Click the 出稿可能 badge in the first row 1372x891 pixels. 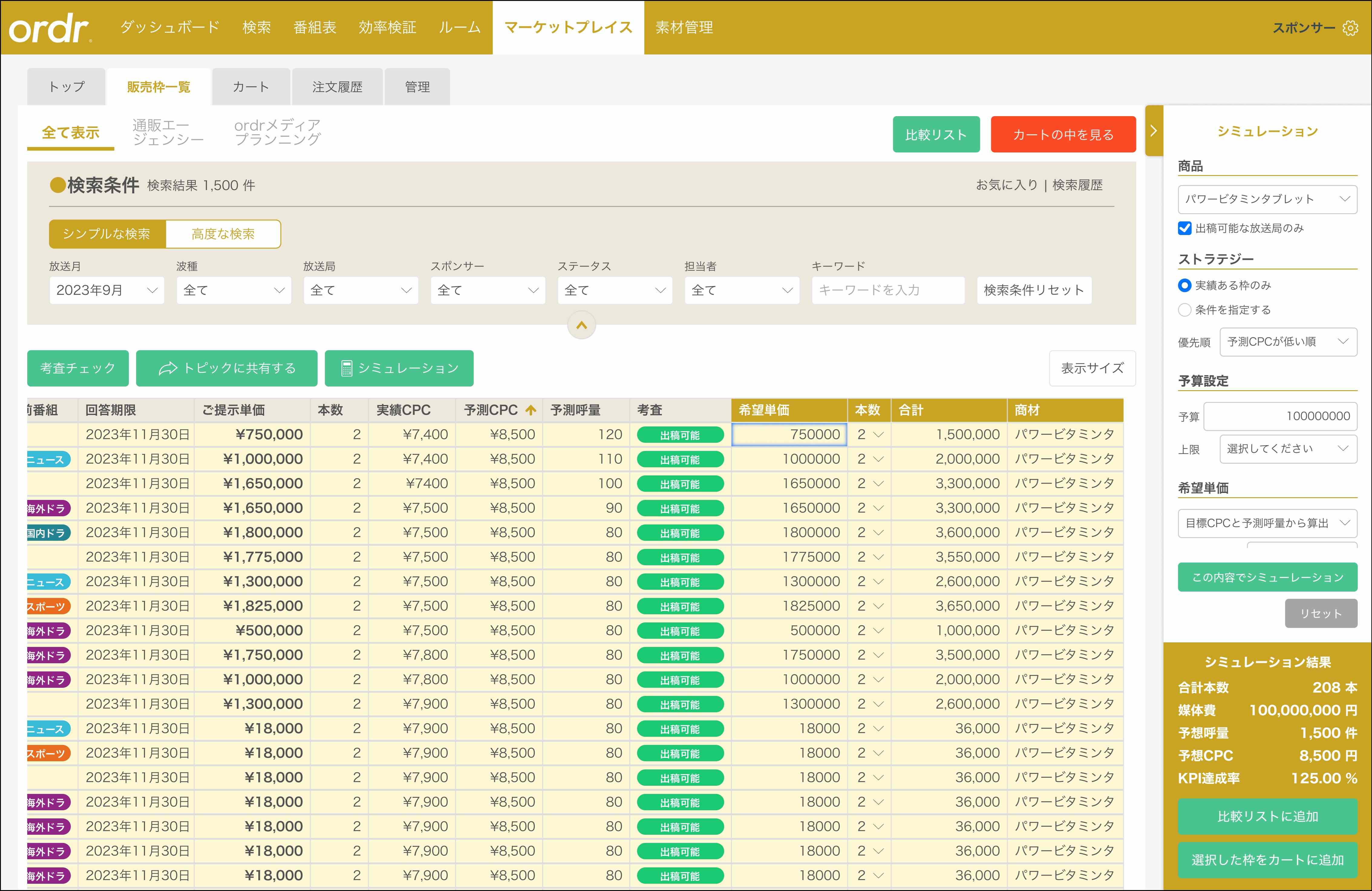point(680,435)
